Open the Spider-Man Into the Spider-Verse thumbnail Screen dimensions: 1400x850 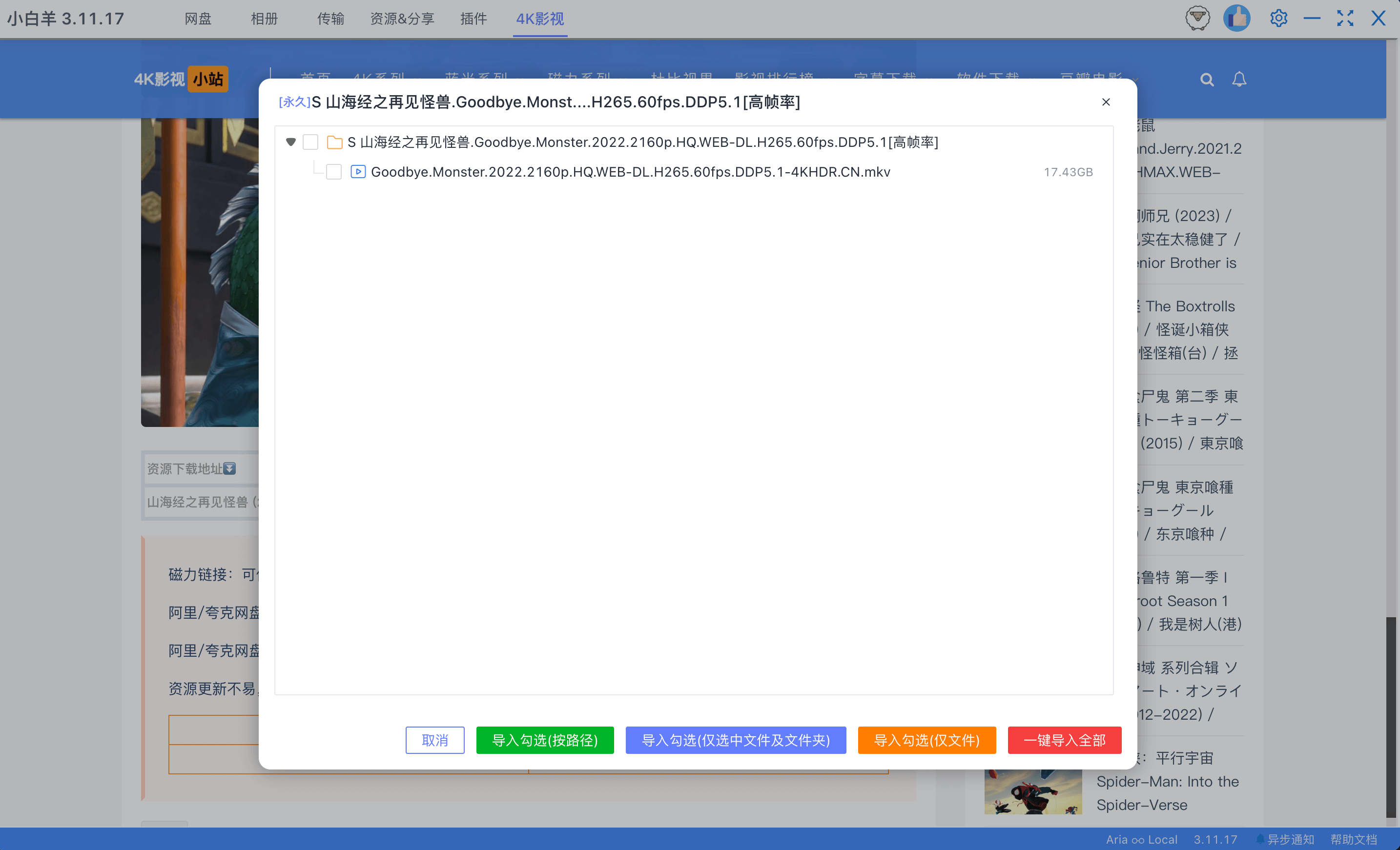[1033, 791]
